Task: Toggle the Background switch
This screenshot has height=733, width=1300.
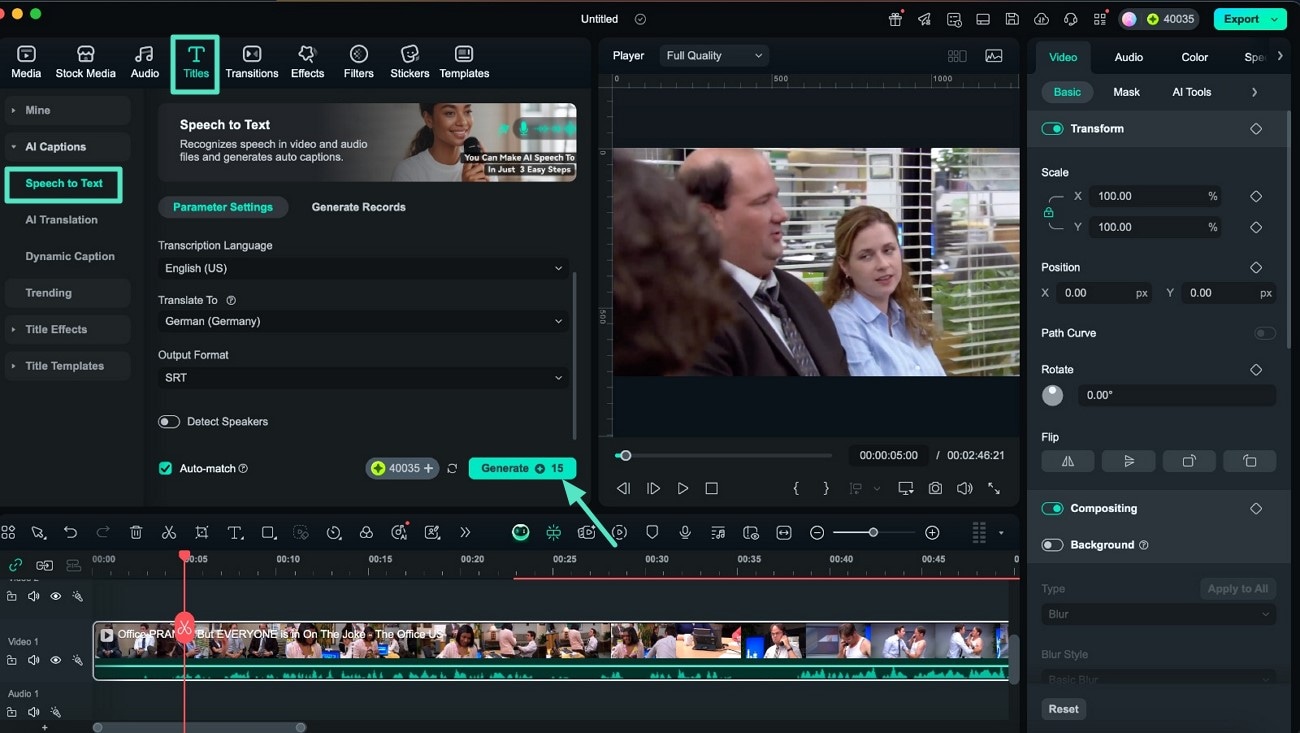Action: point(1052,545)
